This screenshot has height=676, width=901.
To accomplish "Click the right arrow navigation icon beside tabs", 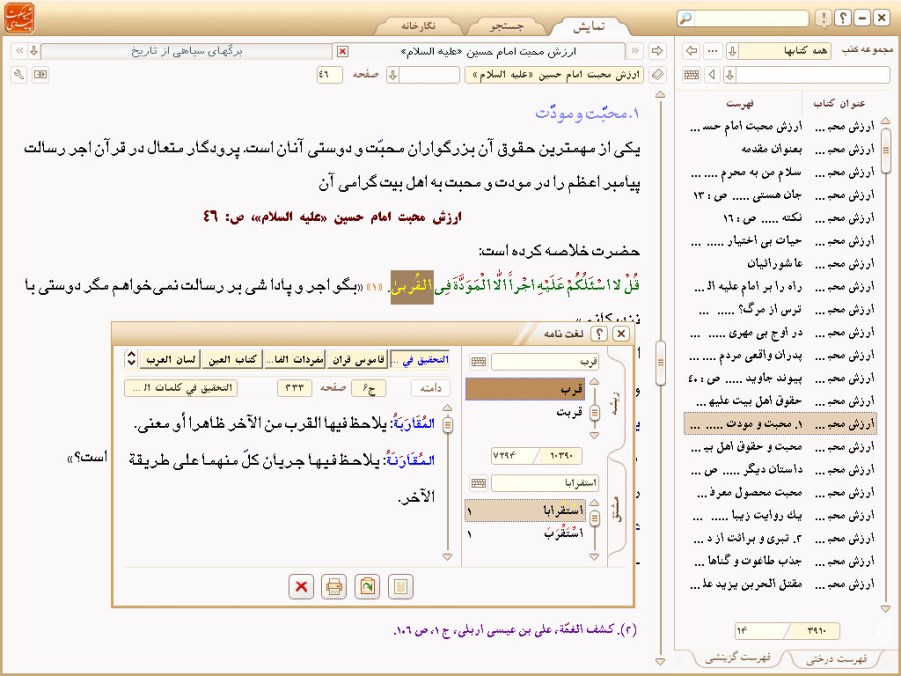I will 657,51.
